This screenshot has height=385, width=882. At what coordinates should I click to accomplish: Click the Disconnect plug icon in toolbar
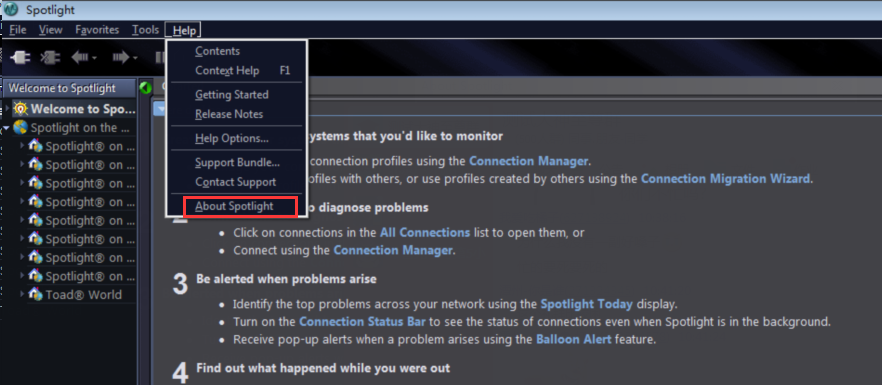coord(51,58)
